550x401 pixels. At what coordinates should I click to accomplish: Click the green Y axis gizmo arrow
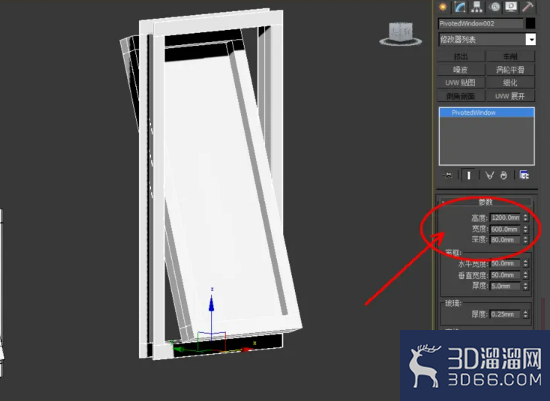179,349
